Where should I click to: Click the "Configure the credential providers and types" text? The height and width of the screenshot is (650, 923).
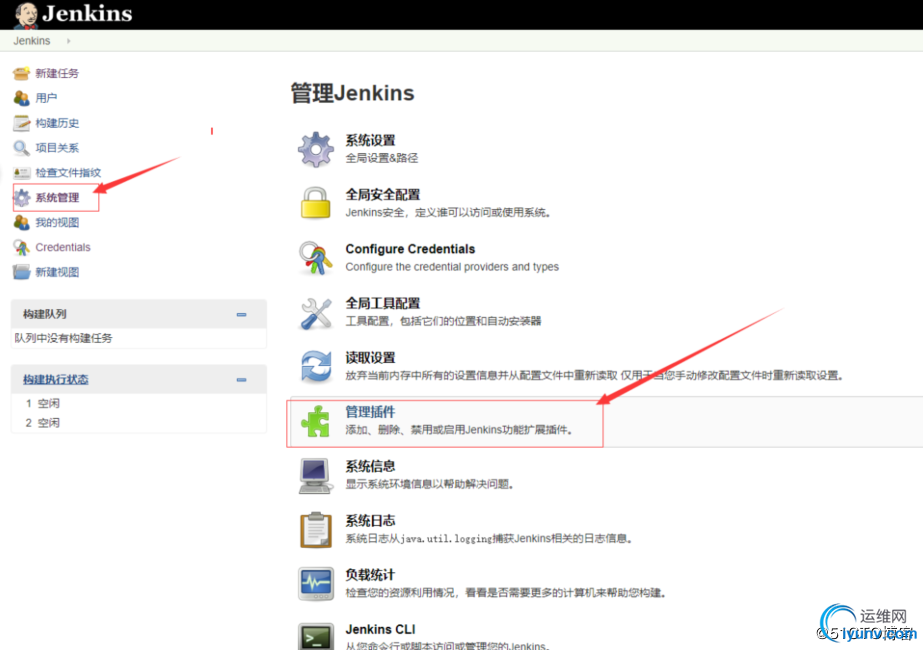(452, 267)
